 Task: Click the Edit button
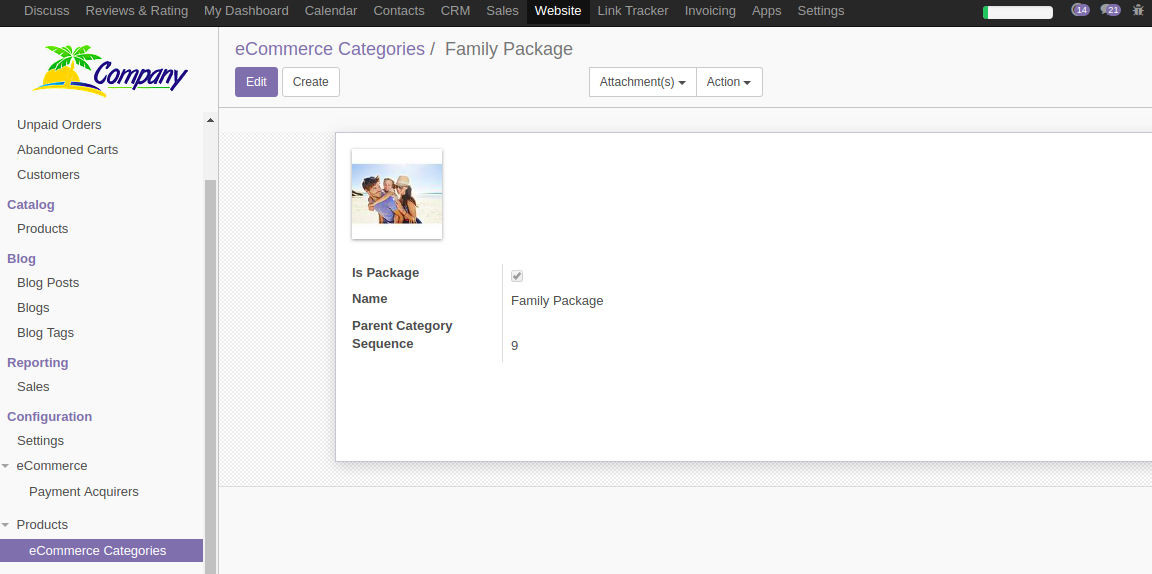pyautogui.click(x=256, y=82)
